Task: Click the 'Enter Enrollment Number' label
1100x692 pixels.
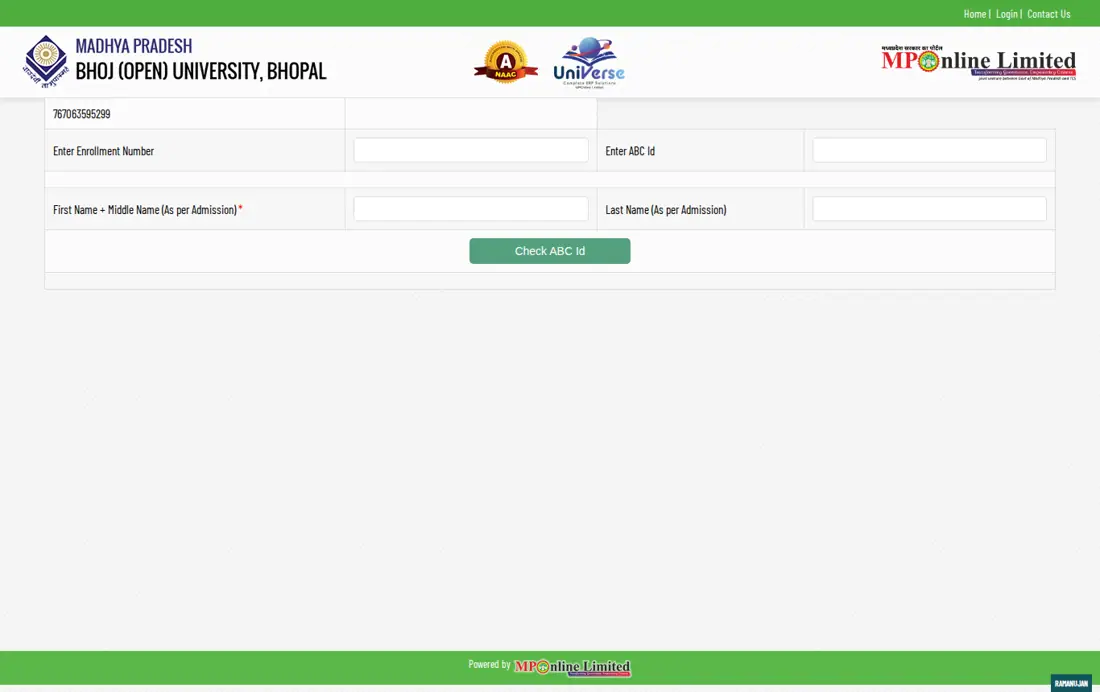Action: [x=103, y=151]
